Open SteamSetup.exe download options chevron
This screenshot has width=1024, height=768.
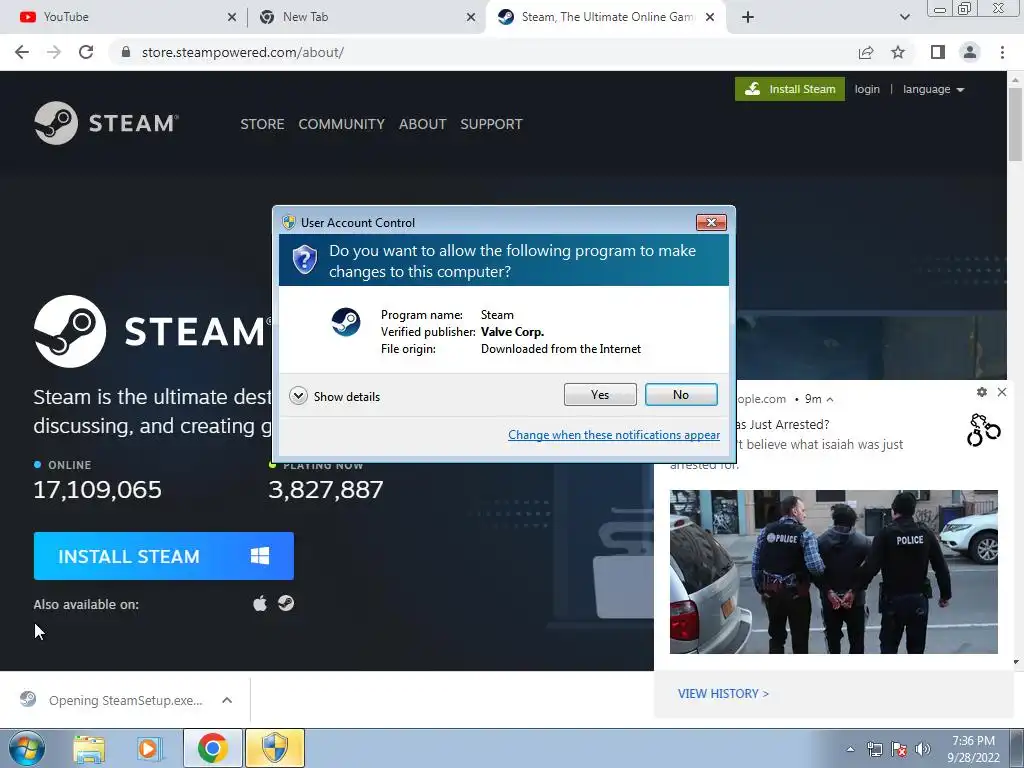point(227,700)
